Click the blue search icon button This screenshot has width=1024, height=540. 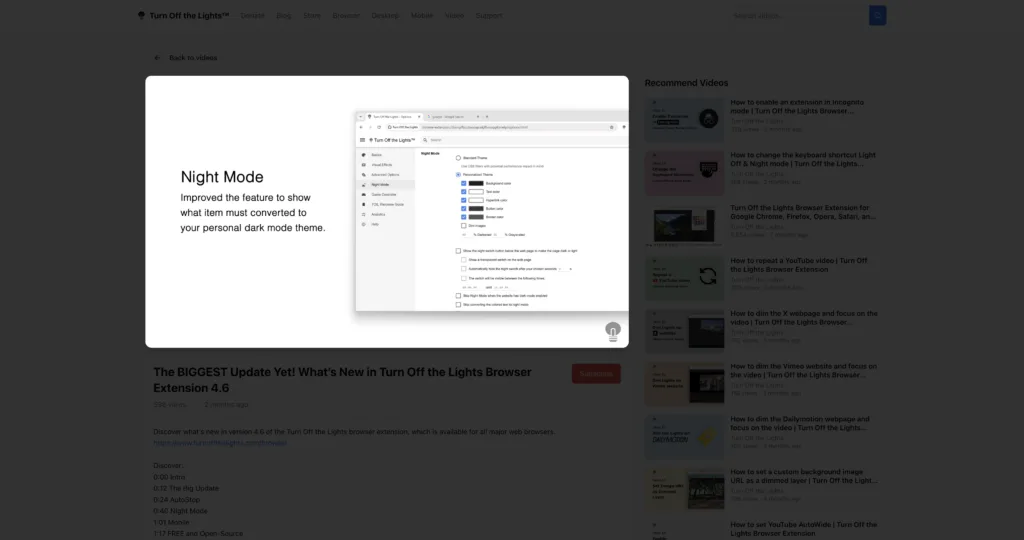877,16
